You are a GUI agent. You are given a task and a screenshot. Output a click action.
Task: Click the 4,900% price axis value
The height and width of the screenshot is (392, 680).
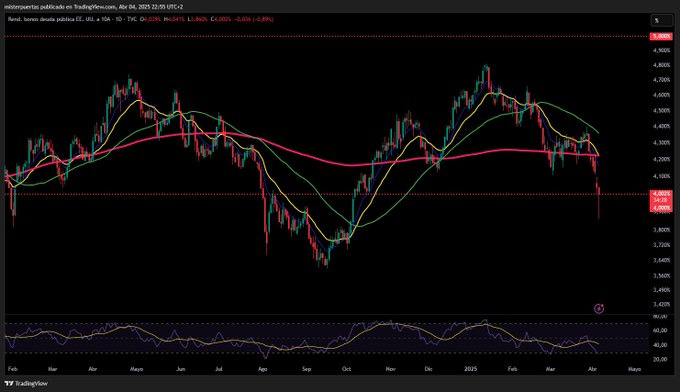(661, 51)
